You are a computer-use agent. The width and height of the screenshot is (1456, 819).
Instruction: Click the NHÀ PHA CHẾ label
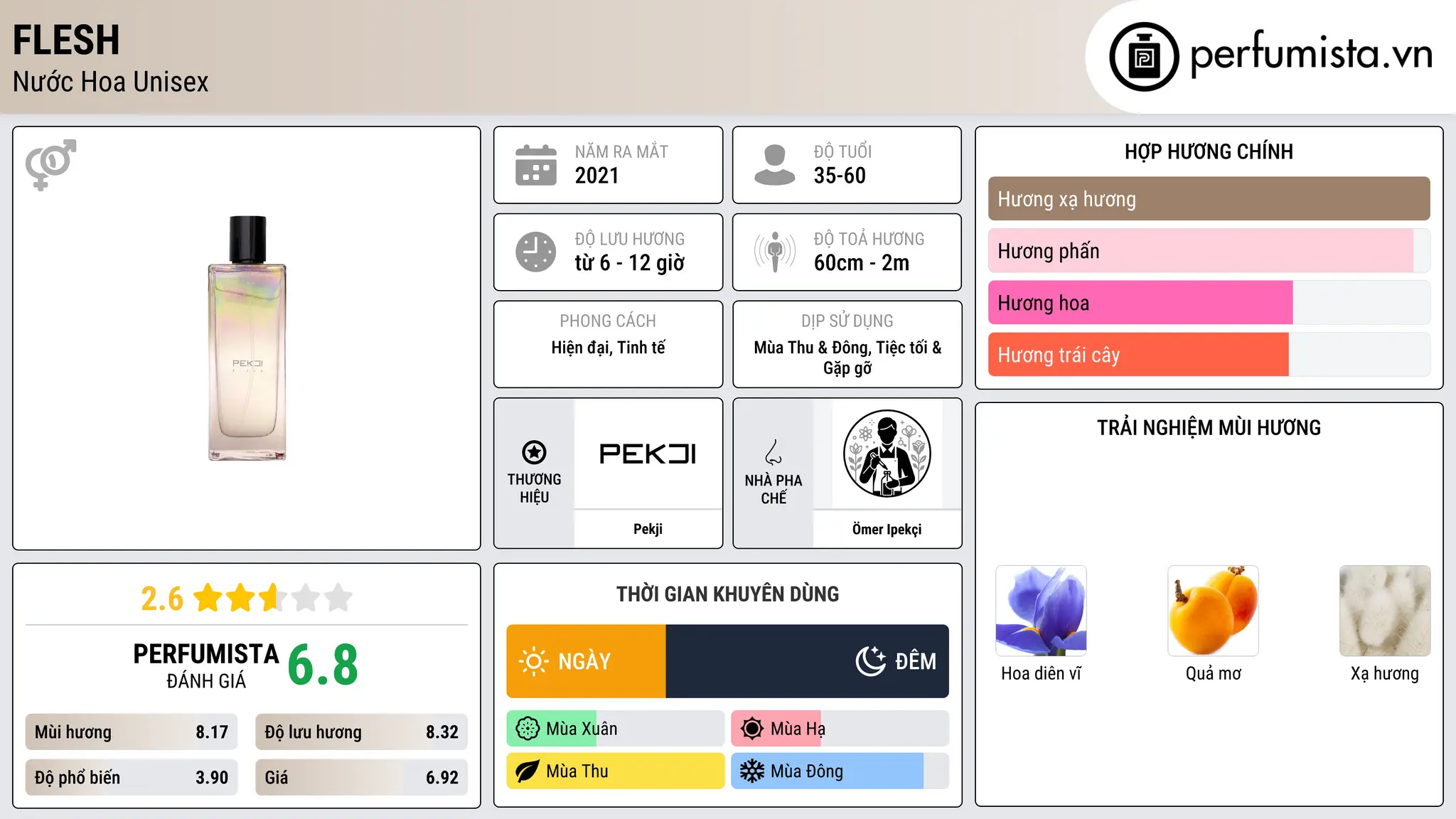point(773,489)
